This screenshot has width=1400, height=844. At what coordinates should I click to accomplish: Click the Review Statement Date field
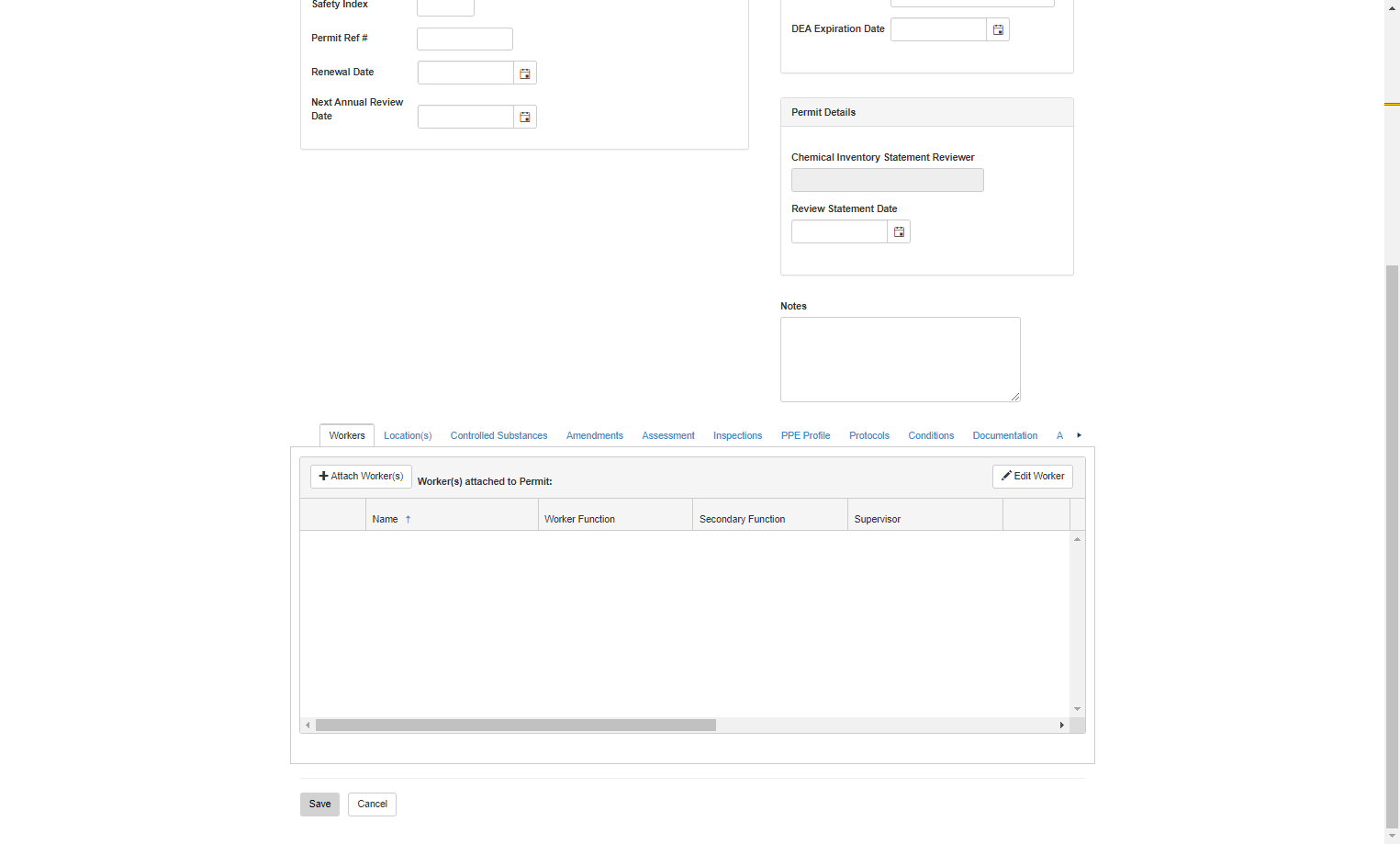pyautogui.click(x=839, y=231)
